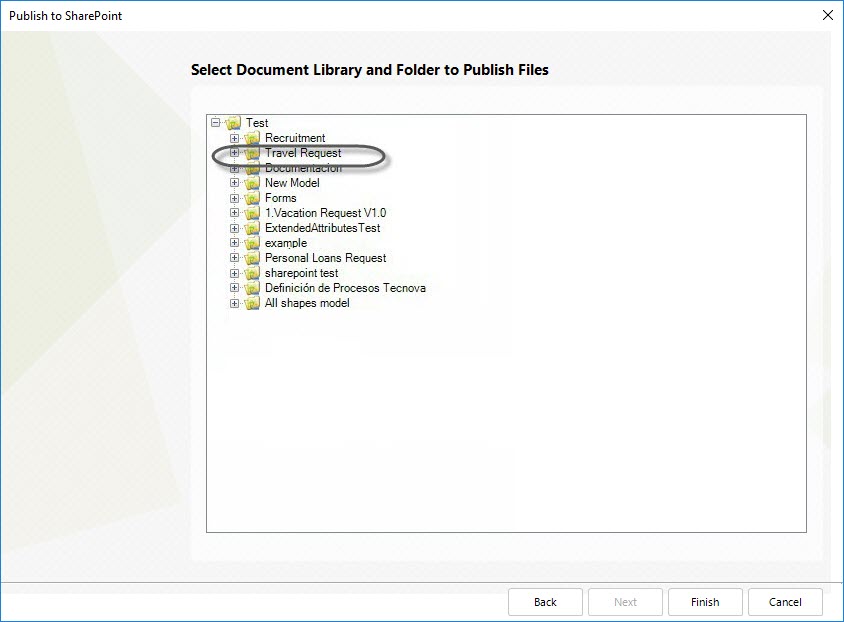Expand the ExtendedAttributesTest folder node

(234, 228)
